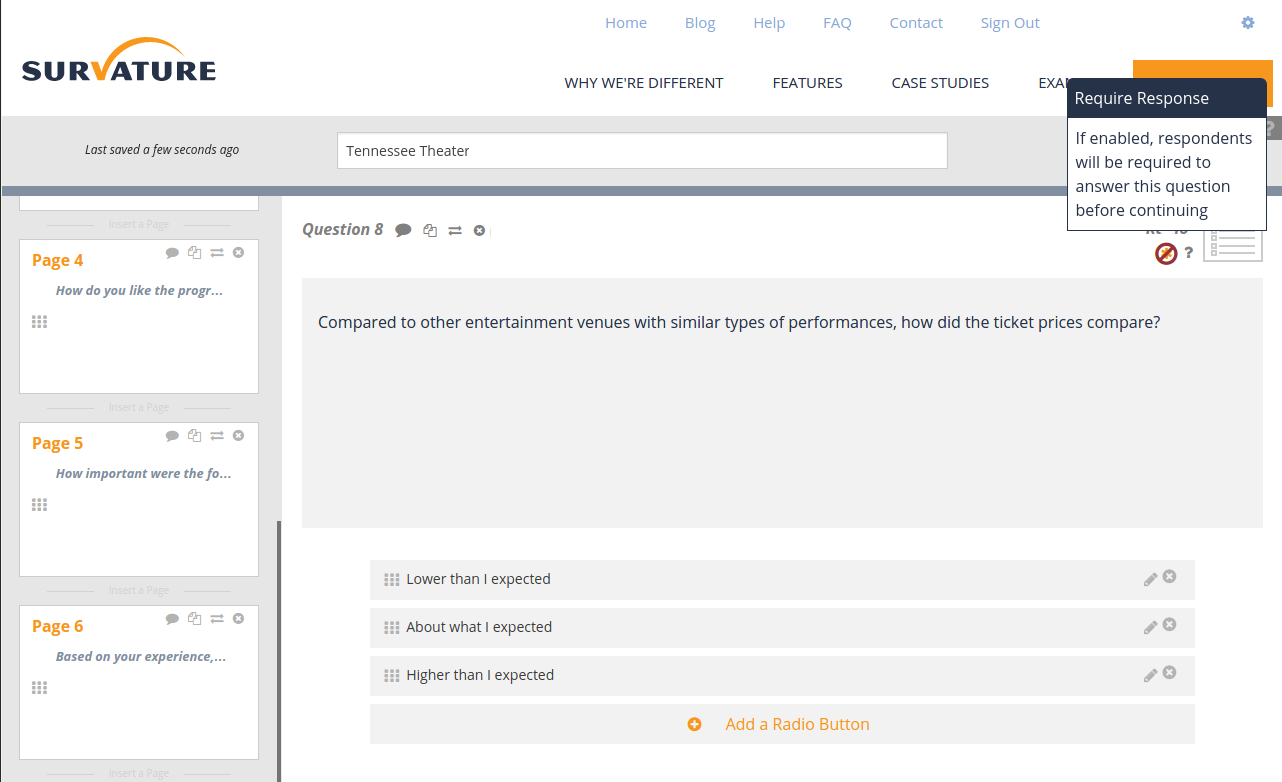
Task: Edit 'Lower than I expected' with pencil icon
Action: [1150, 579]
